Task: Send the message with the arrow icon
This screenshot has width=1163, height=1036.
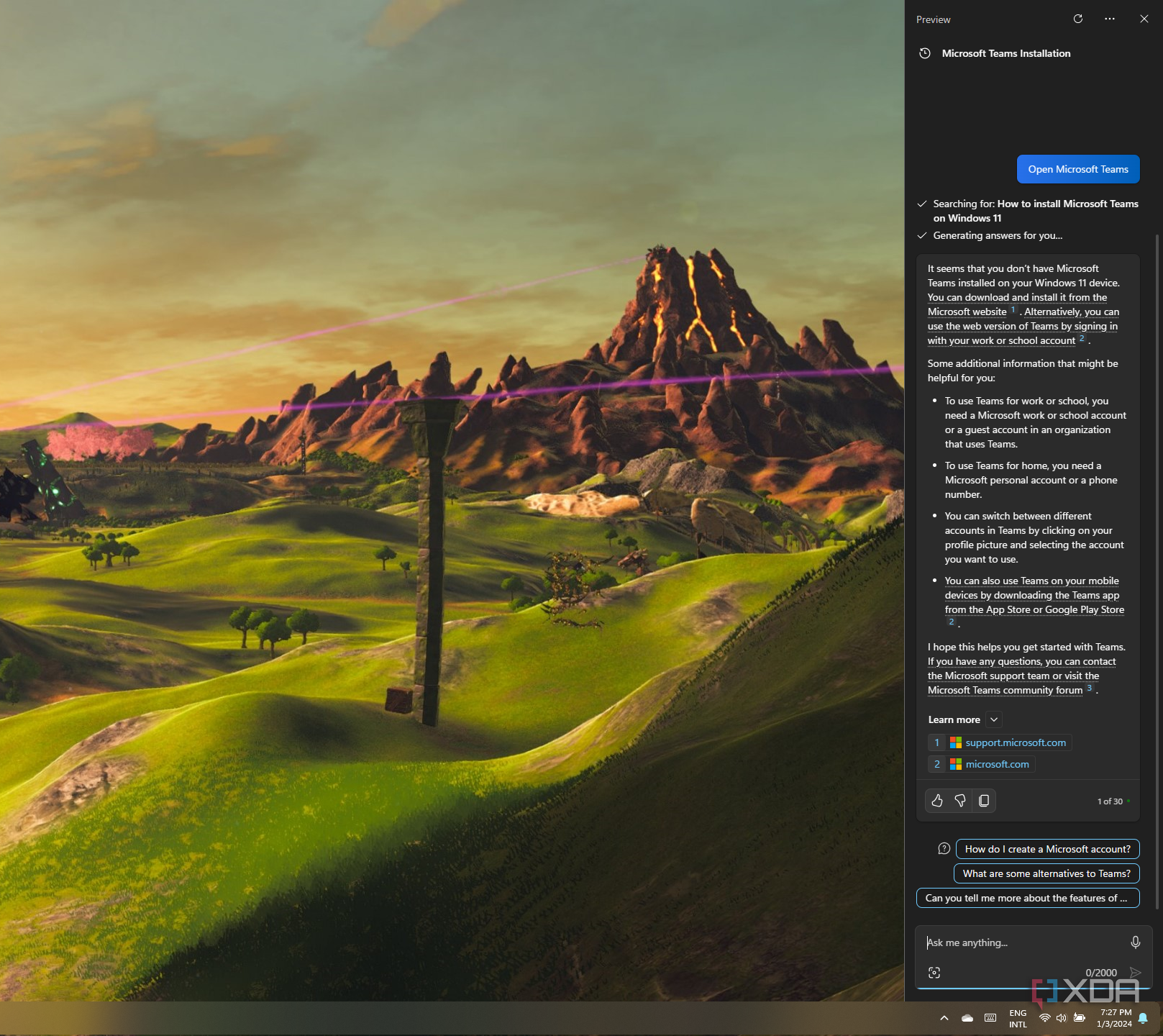Action: click(1136, 973)
